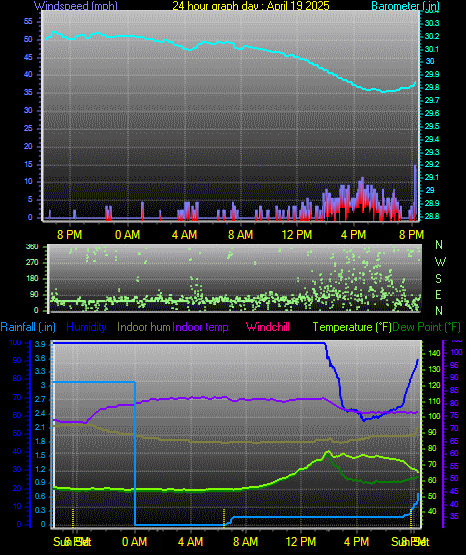Viewport: 466px width, 555px height.
Task: Click the 2.7 rainfall axis value
Action: (x=40, y=399)
